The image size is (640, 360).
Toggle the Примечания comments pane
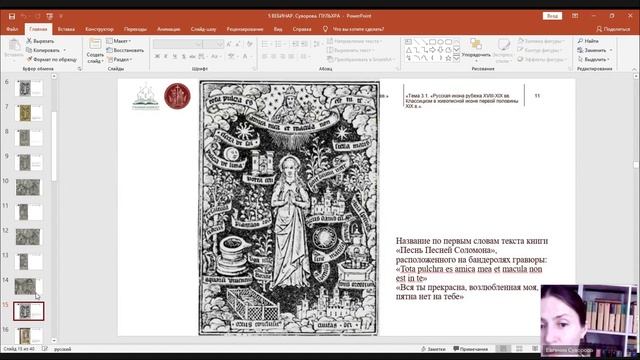pos(471,349)
